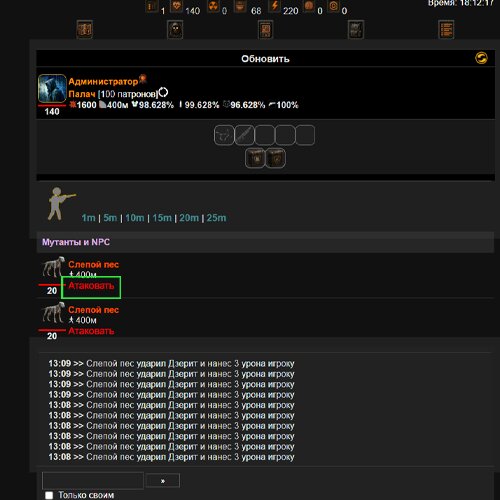
Task: Select the first weapon quick slot
Action: coord(224,135)
